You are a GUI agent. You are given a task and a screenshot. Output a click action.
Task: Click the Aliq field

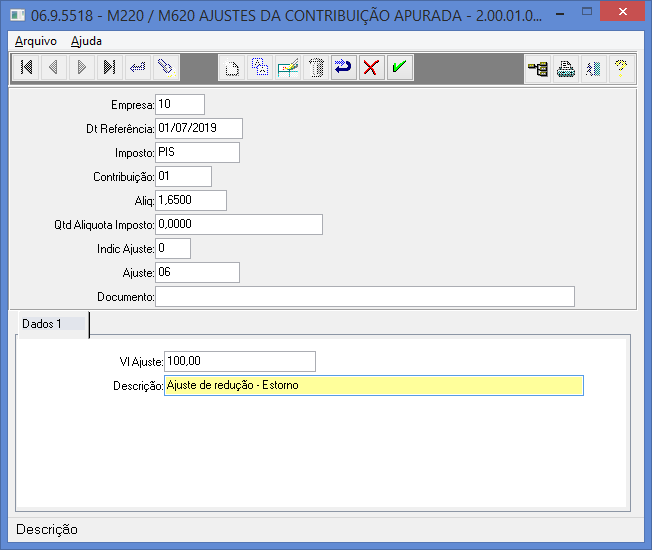tap(191, 201)
